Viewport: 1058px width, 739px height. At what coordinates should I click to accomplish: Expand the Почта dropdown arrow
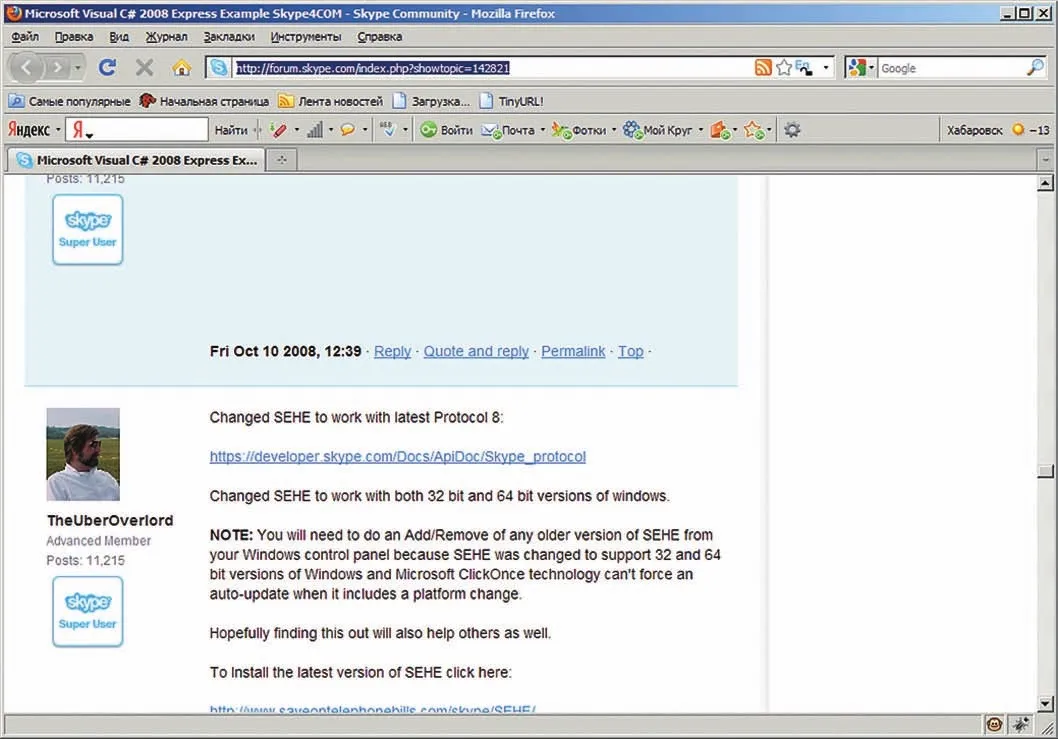pyautogui.click(x=542, y=130)
